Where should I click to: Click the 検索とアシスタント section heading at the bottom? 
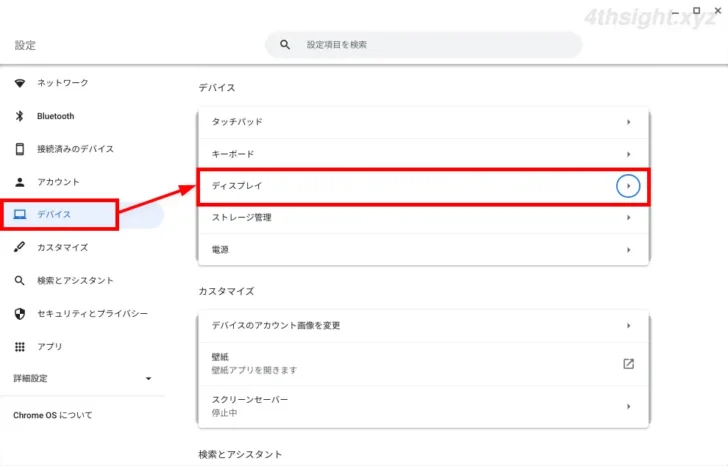pos(240,454)
